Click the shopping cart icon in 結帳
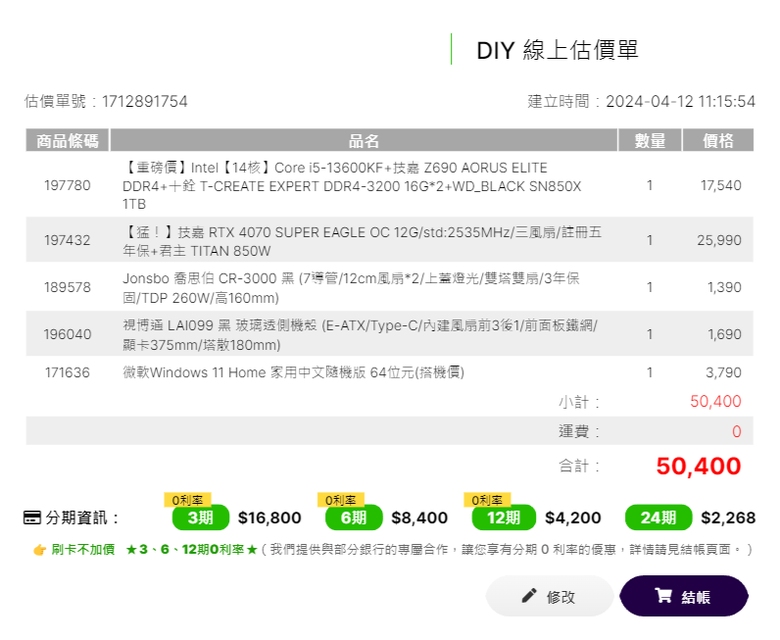The image size is (780, 640). pyautogui.click(x=663, y=595)
